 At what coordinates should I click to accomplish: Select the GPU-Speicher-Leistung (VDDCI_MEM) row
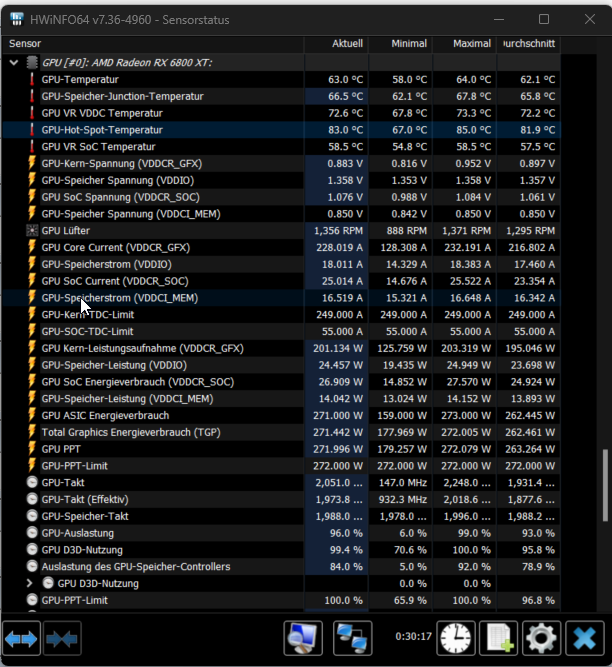point(281,399)
